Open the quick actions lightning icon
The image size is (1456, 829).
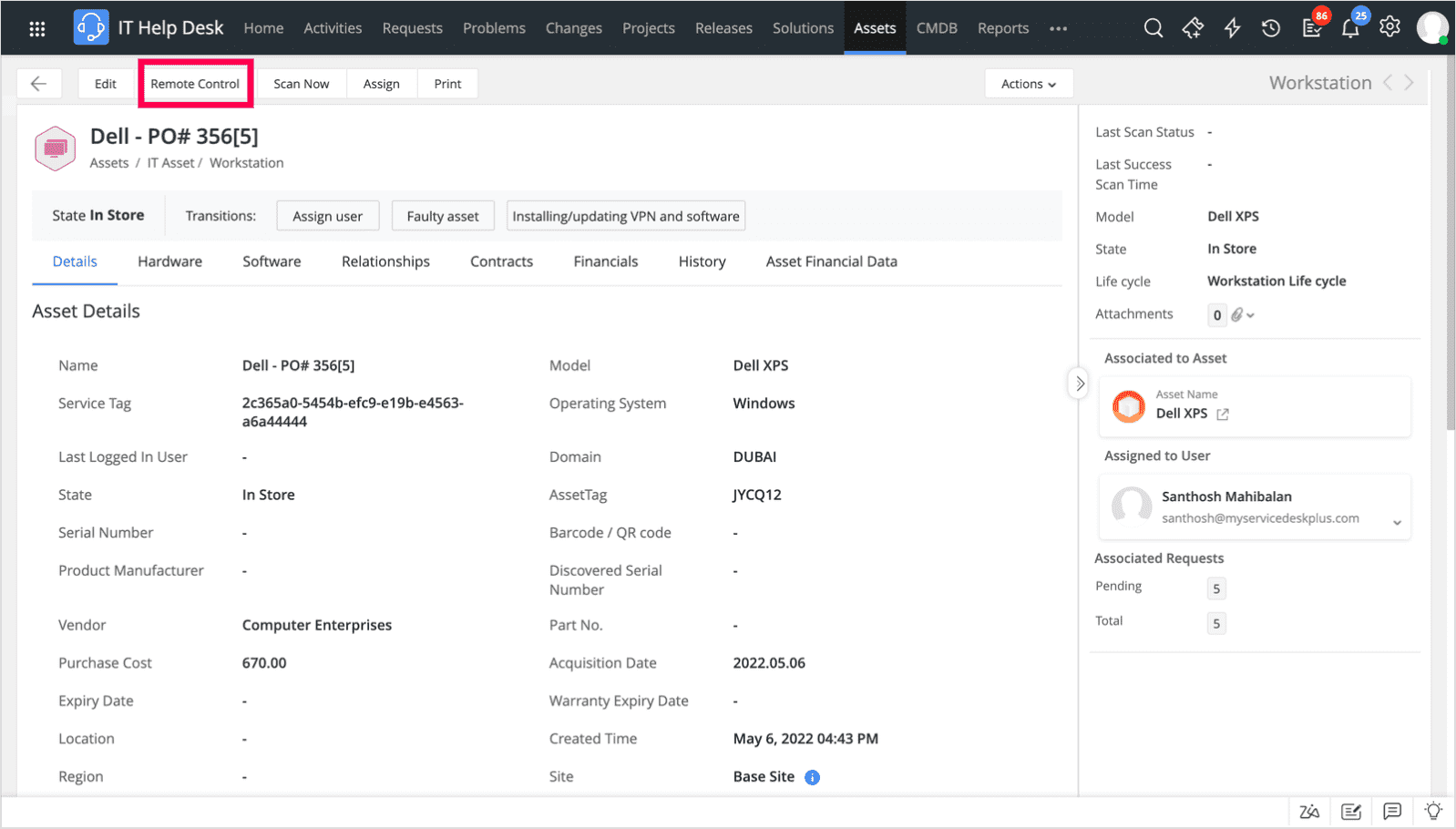tap(1232, 28)
